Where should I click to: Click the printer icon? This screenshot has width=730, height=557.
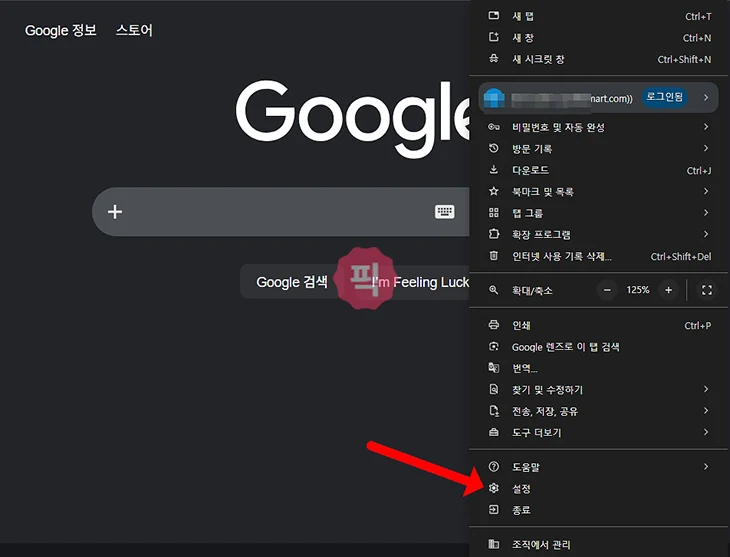pos(493,325)
